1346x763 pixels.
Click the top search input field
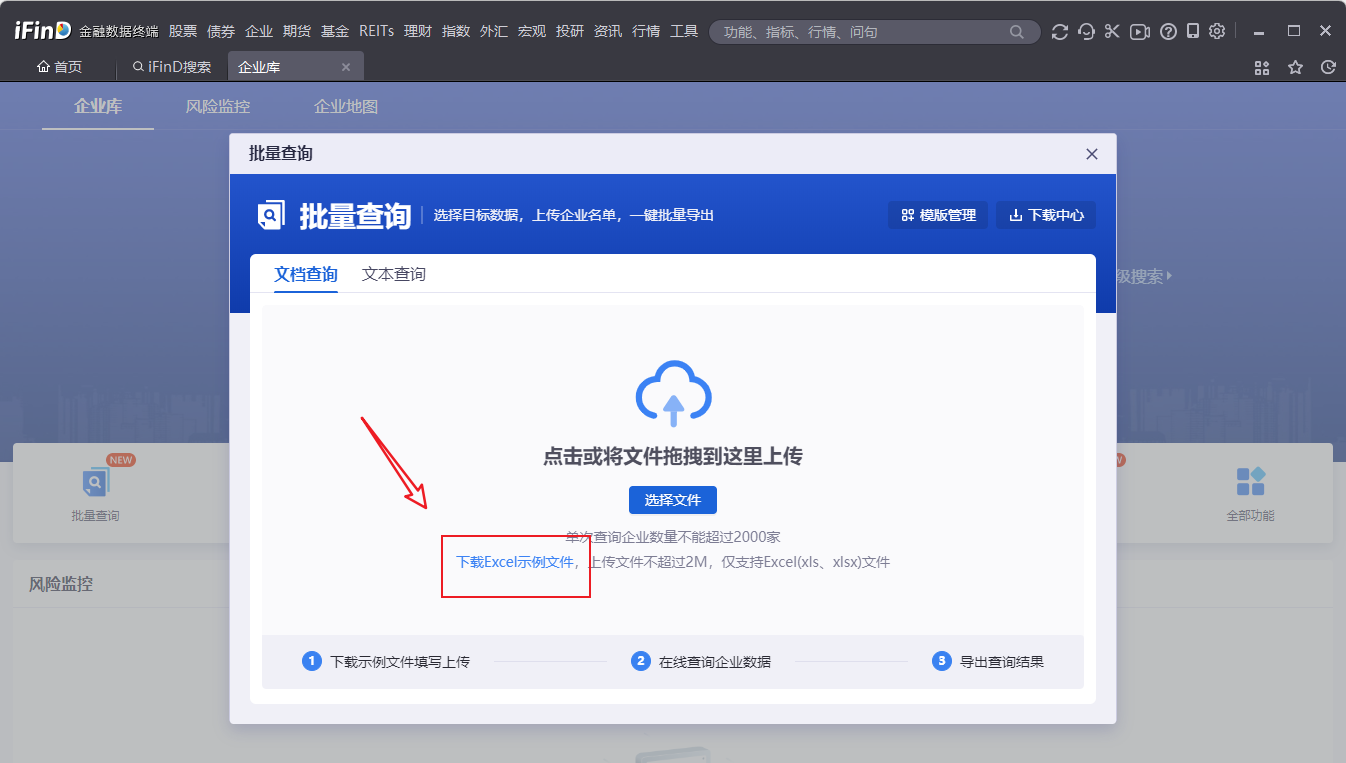tap(860, 32)
